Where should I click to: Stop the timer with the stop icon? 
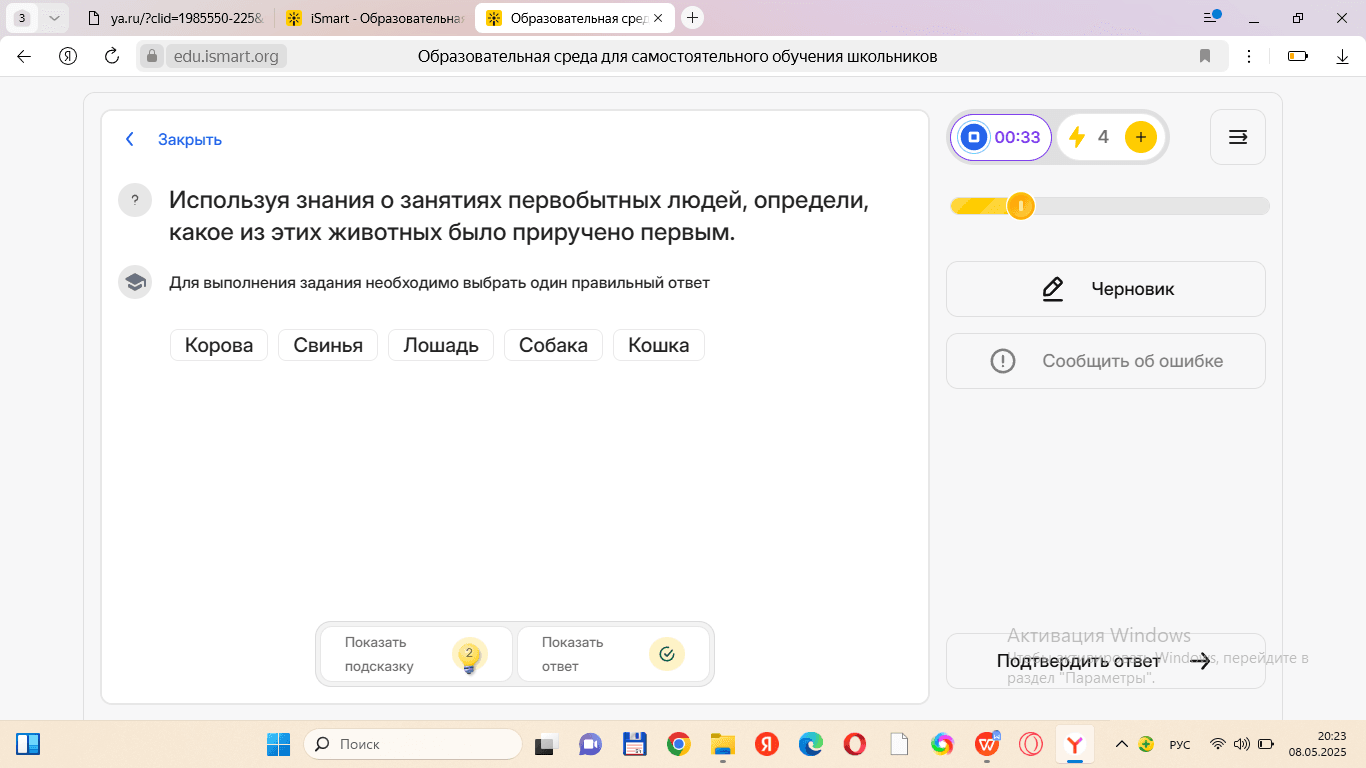pos(974,137)
